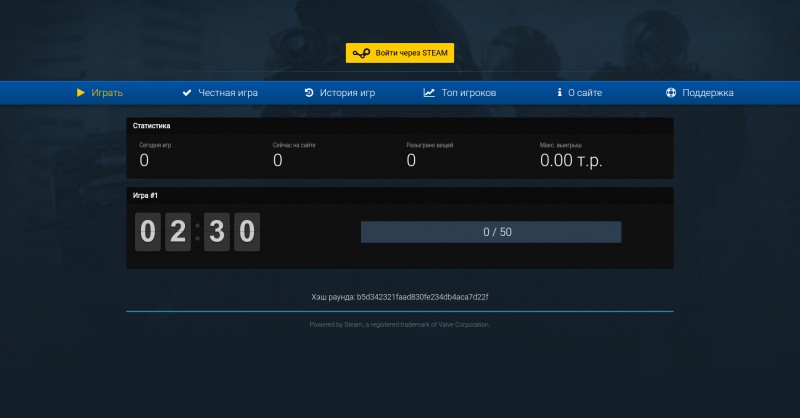Click the countdown timer minutes digit 2
Screen dimensions: 800x418
178,232
